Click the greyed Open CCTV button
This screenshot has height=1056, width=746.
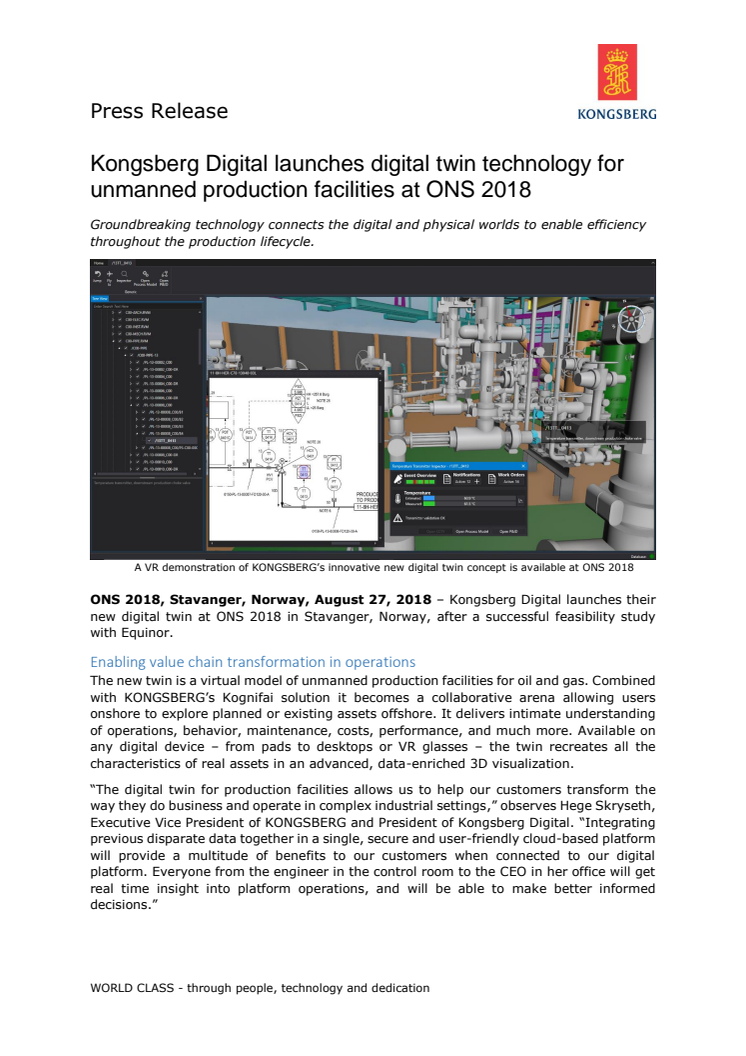[435, 531]
